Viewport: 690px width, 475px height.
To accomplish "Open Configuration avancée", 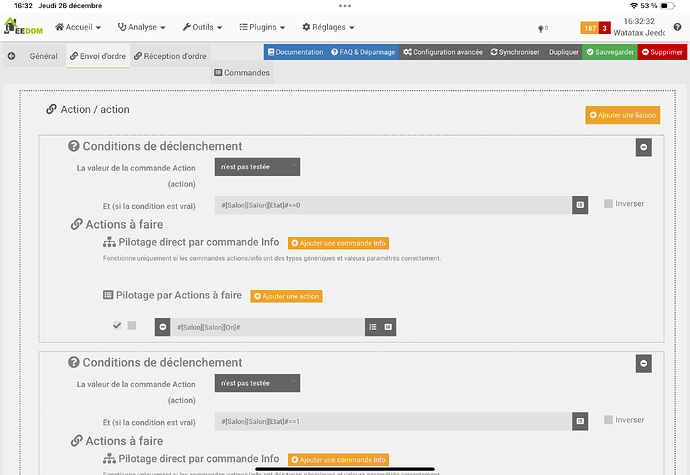I will pos(443,52).
